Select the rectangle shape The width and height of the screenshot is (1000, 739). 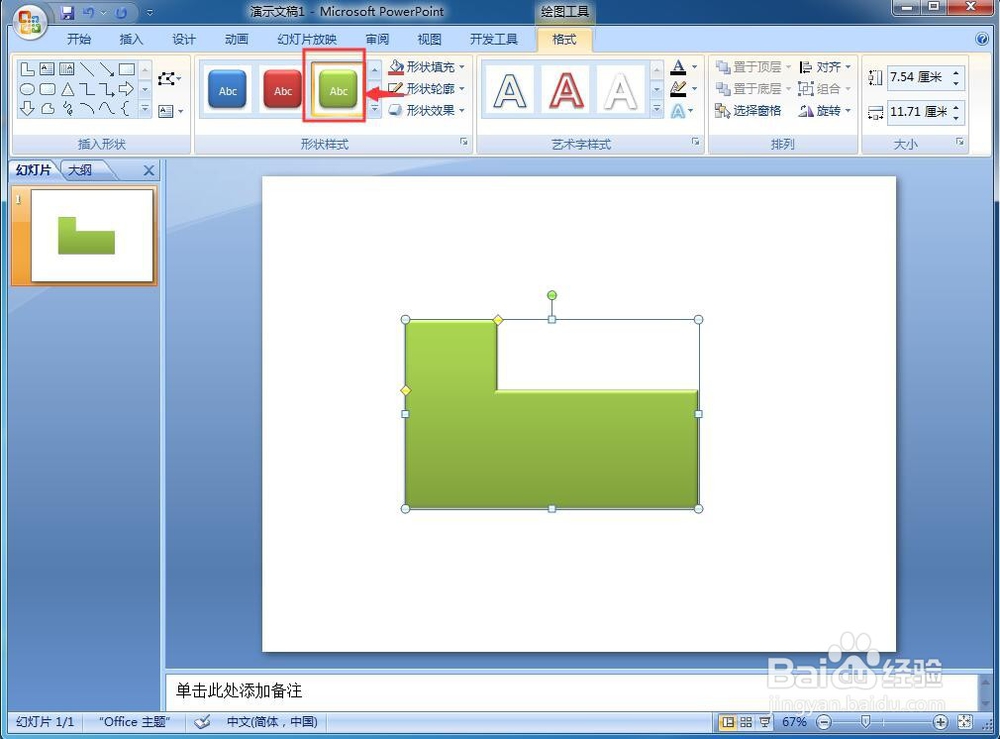[x=126, y=69]
